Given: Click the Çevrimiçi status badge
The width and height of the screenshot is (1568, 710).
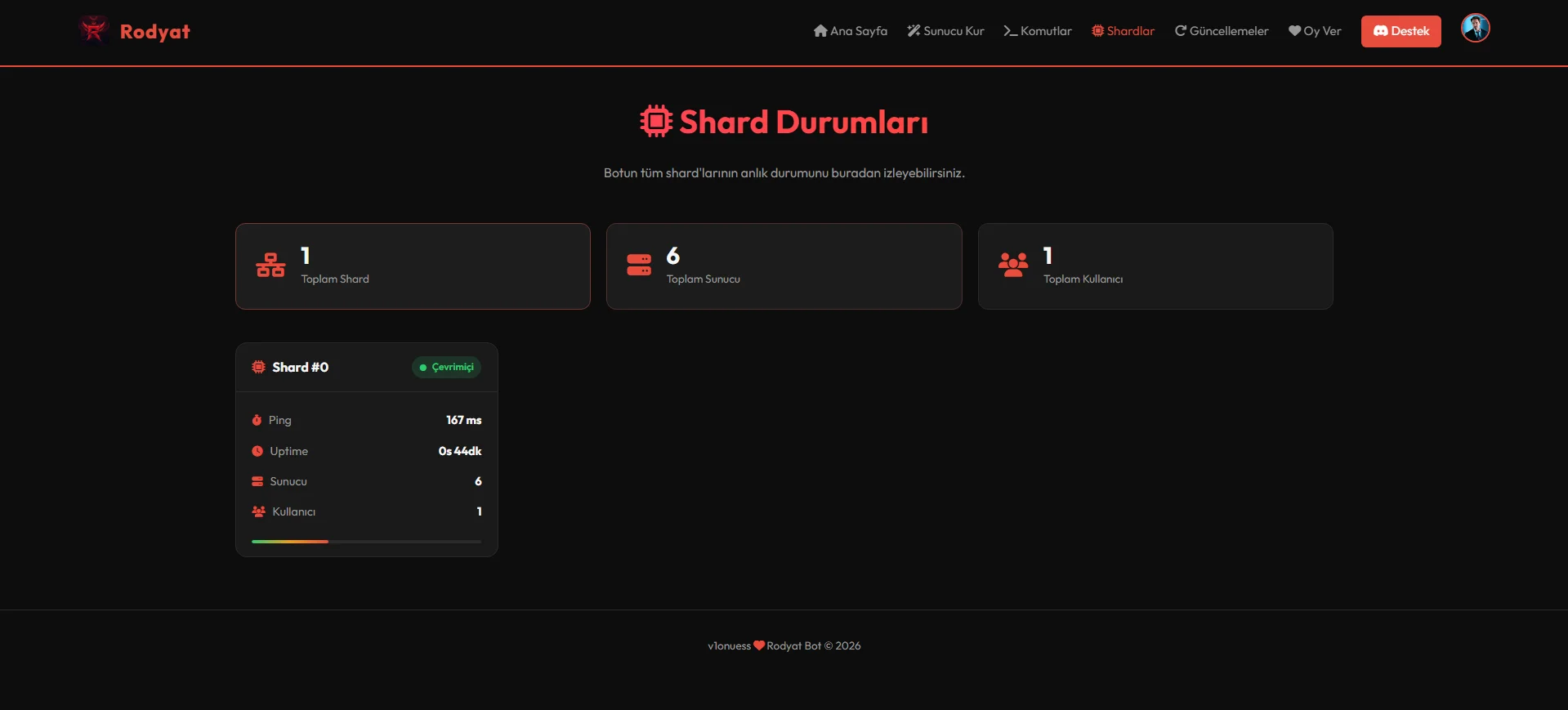Looking at the screenshot, I should tap(446, 367).
